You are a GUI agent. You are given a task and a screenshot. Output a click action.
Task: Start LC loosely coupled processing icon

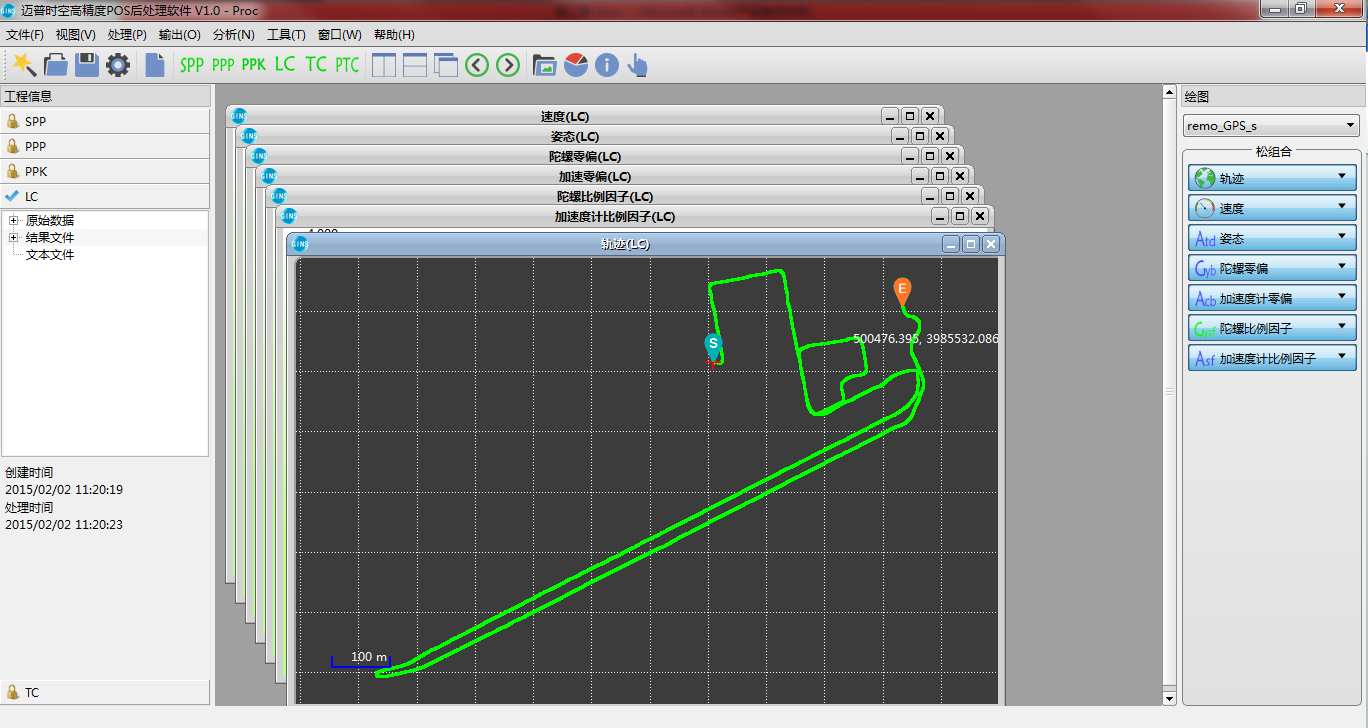285,65
